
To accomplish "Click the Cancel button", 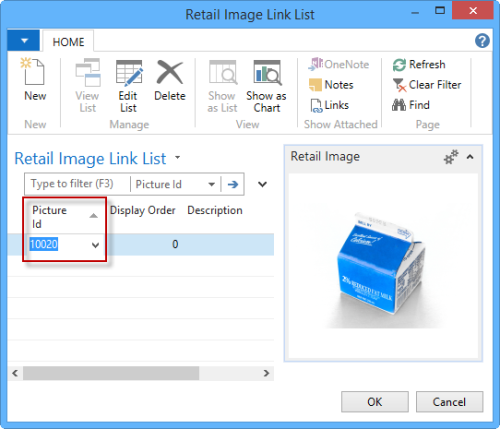I will pyautogui.click(x=449, y=402).
